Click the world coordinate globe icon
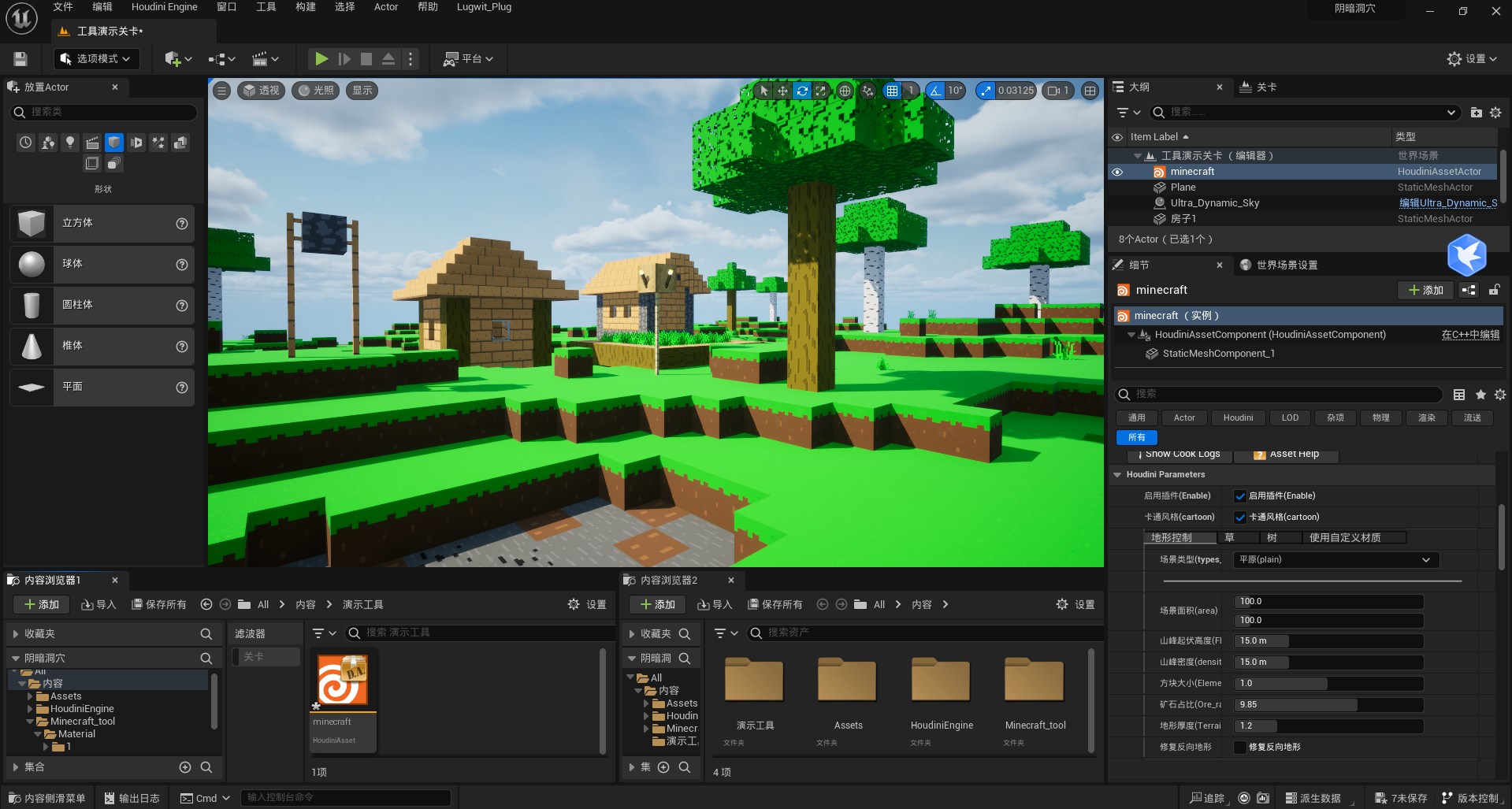1512x809 pixels. pos(845,91)
